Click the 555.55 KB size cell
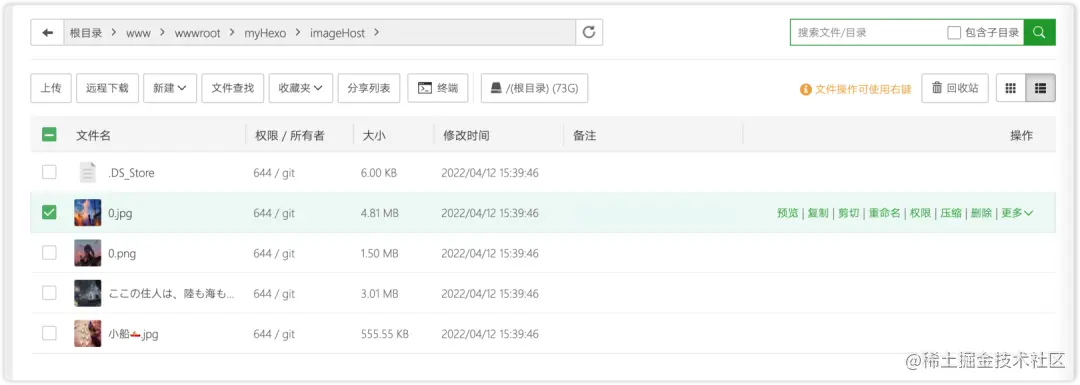This screenshot has width=1080, height=385. (x=385, y=334)
